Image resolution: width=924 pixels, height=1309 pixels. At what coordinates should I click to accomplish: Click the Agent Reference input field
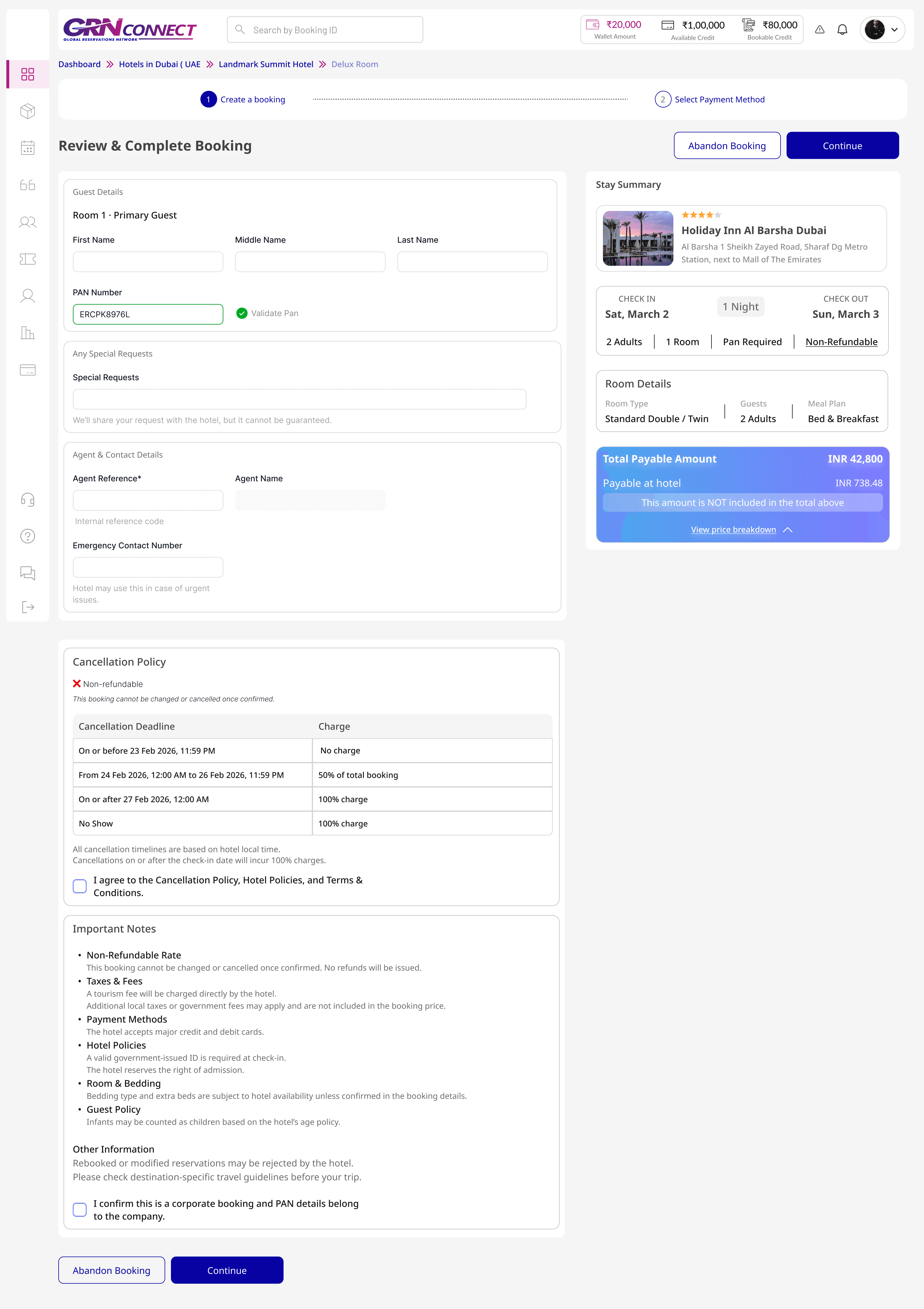148,501
